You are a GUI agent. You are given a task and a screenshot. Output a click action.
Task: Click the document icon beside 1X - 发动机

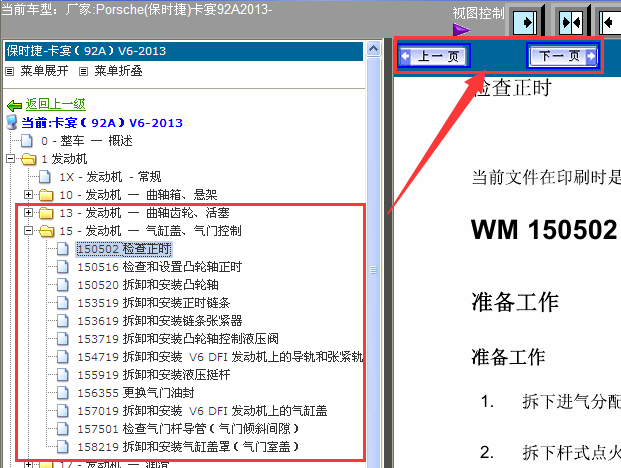coord(45,177)
